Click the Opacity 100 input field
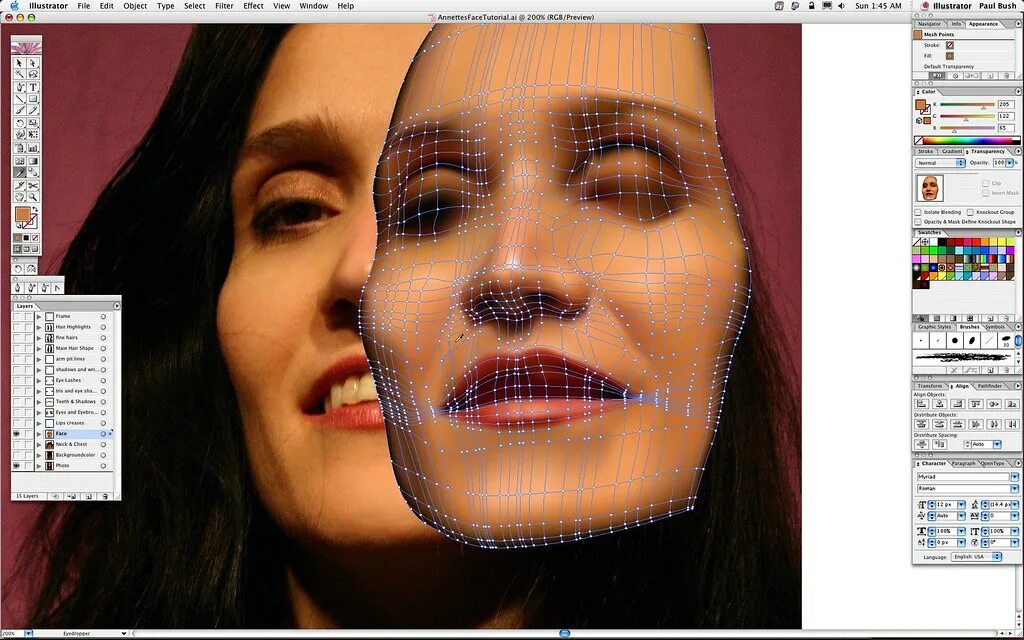Viewport: 1024px width, 640px height. coord(999,163)
